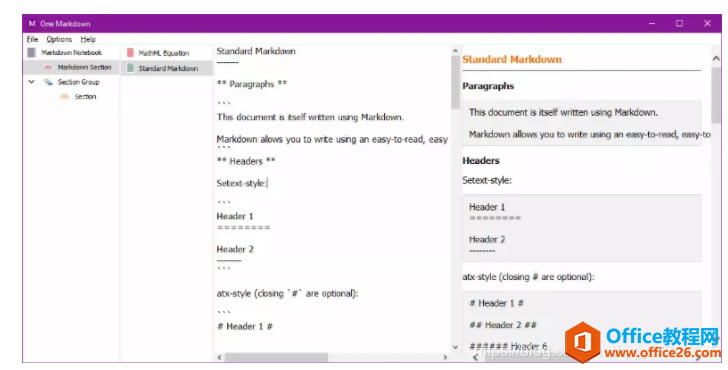
Task: Click editor horizontal scrollbar thumb
Action: click(276, 357)
